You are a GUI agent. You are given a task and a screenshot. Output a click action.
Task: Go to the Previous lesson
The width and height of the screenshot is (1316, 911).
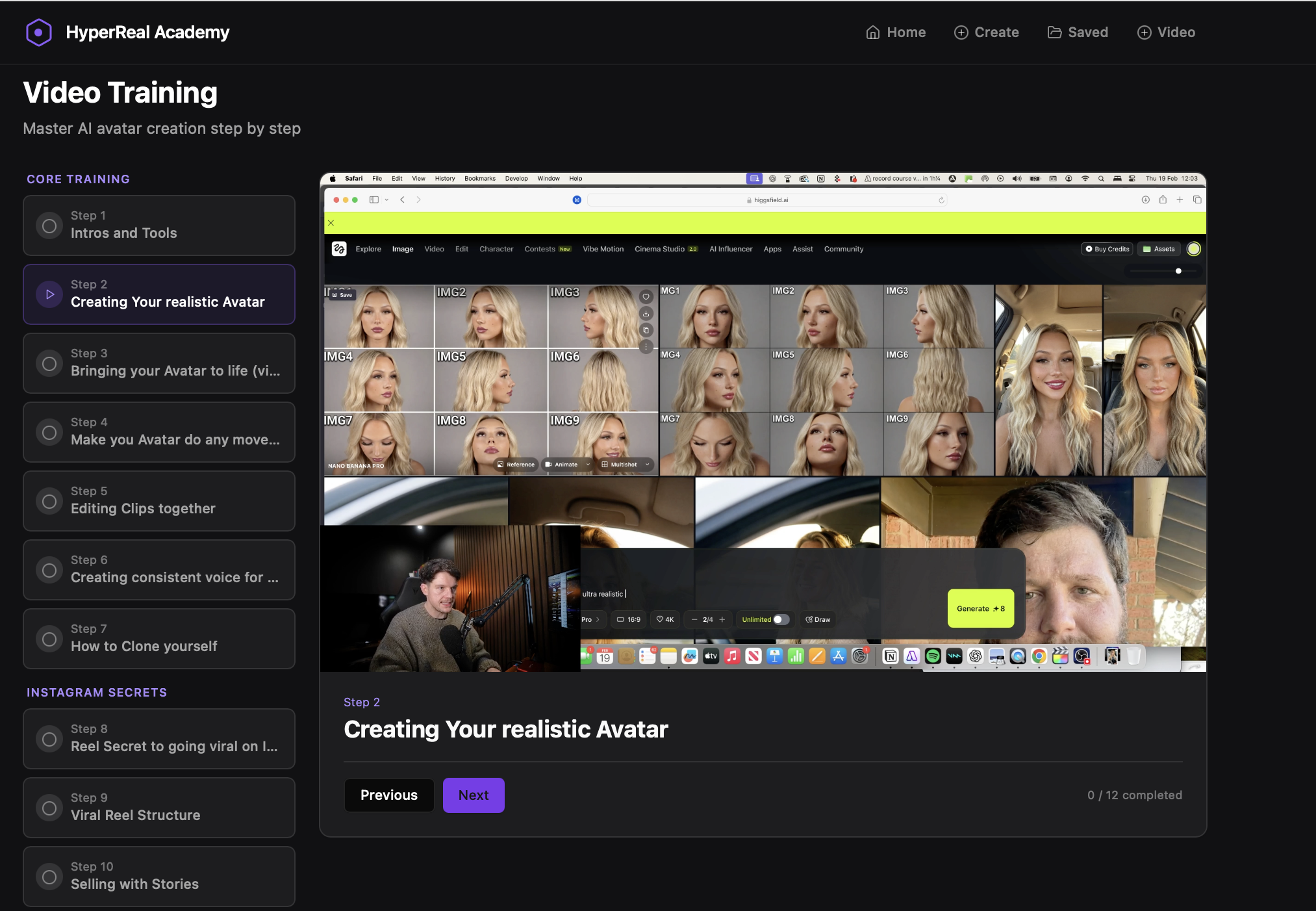click(x=389, y=795)
